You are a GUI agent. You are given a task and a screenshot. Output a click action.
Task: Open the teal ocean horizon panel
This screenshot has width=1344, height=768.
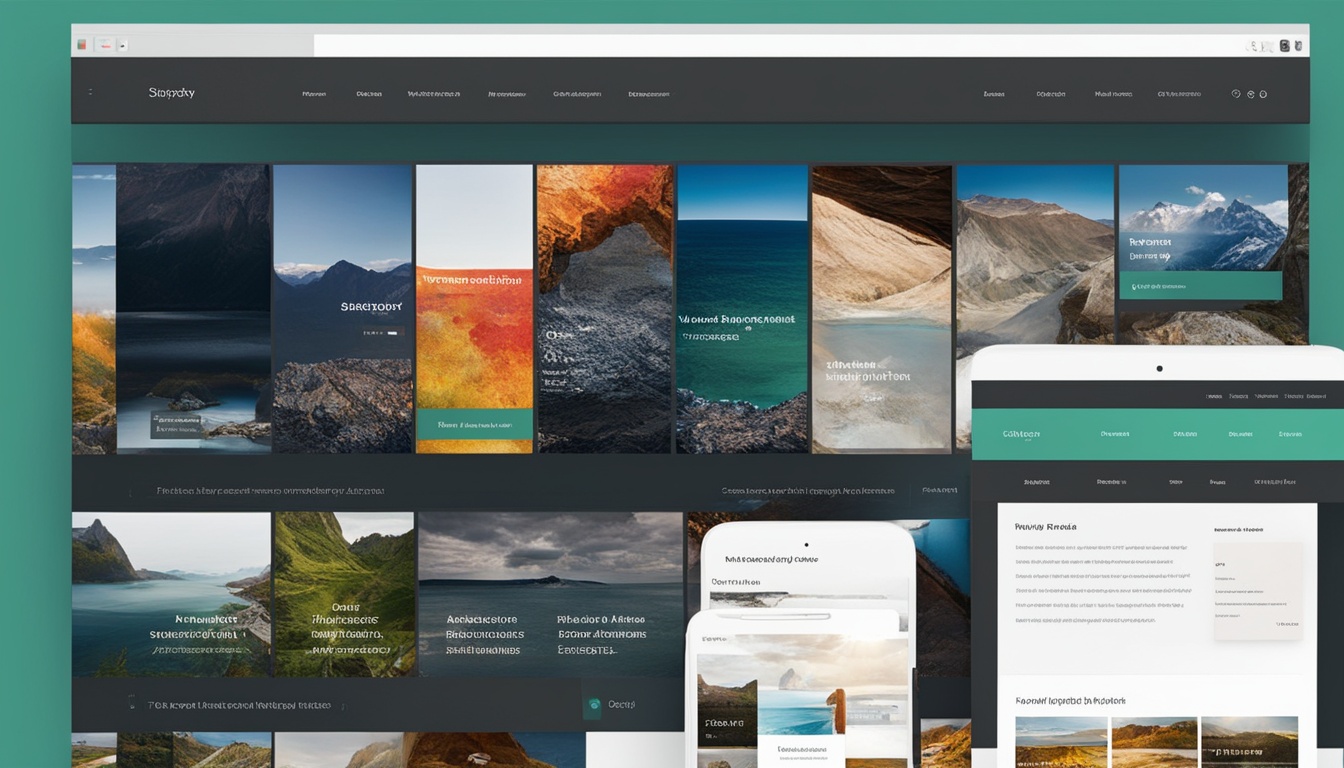click(x=742, y=309)
